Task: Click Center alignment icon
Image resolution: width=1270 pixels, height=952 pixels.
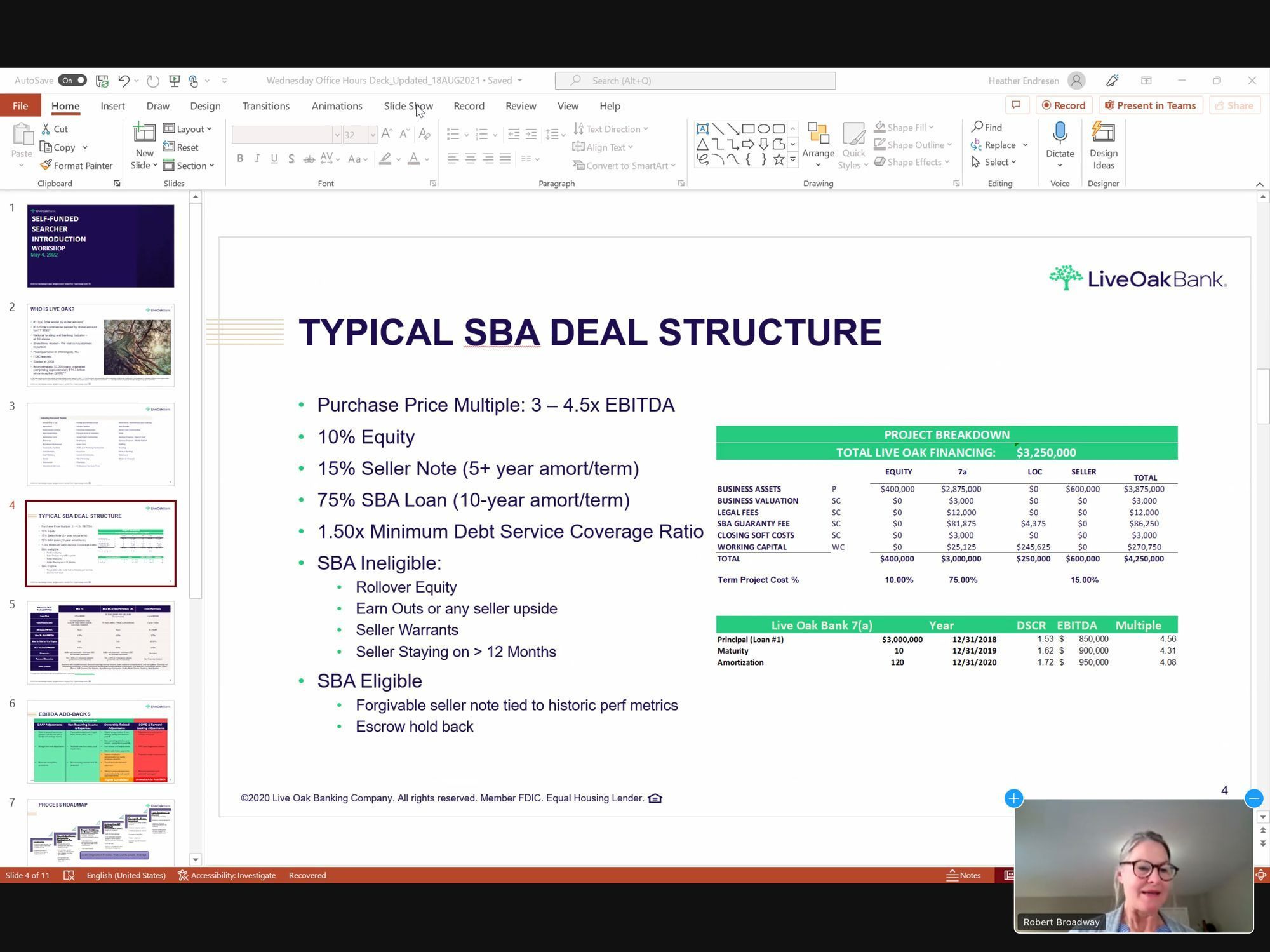Action: point(471,159)
